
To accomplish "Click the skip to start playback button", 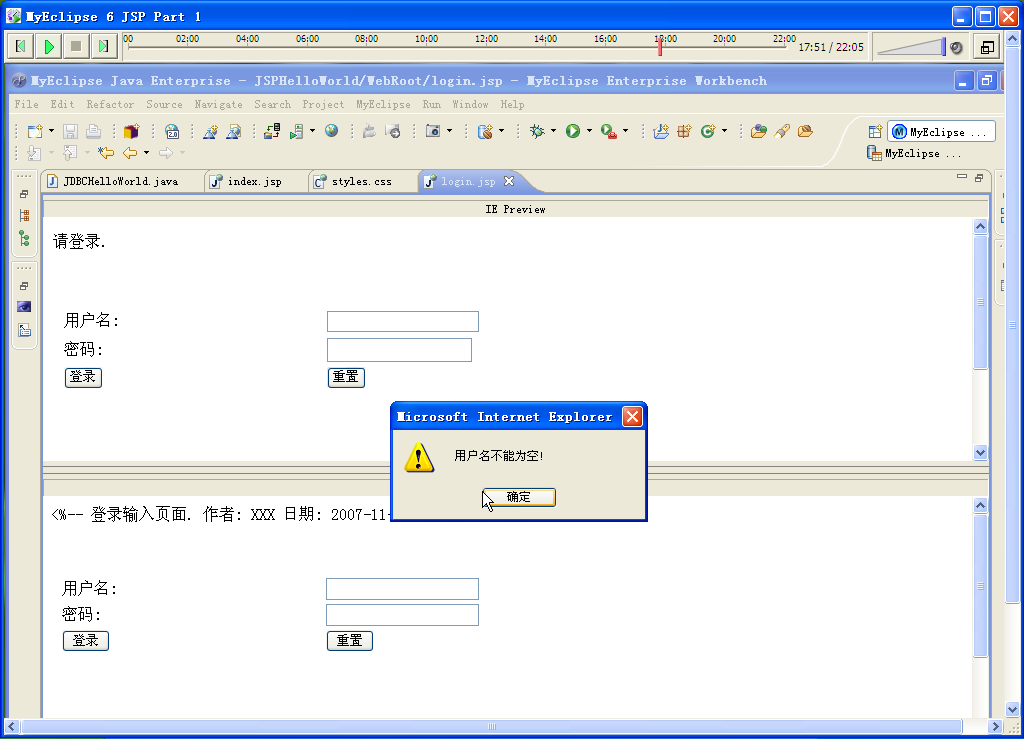I will pos(21,46).
